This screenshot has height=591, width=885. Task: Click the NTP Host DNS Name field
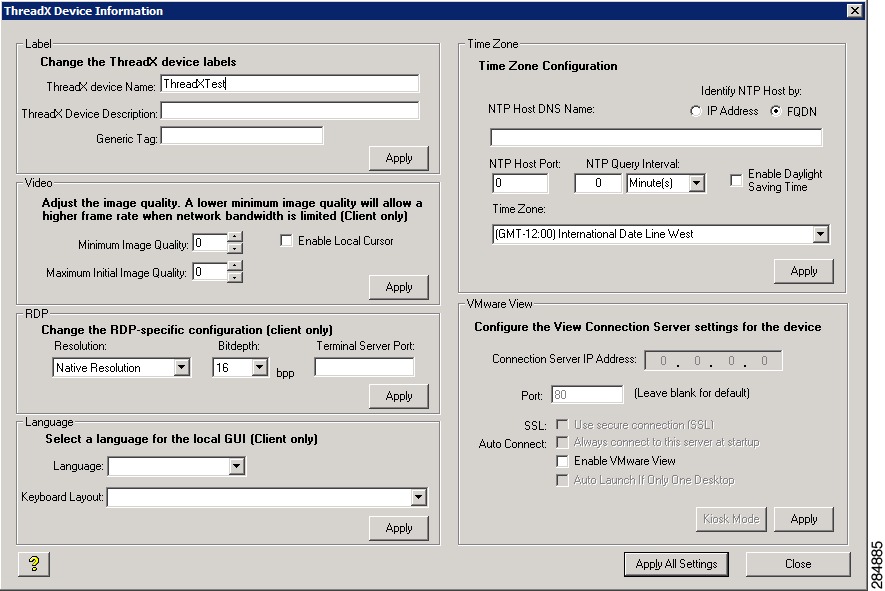point(656,137)
